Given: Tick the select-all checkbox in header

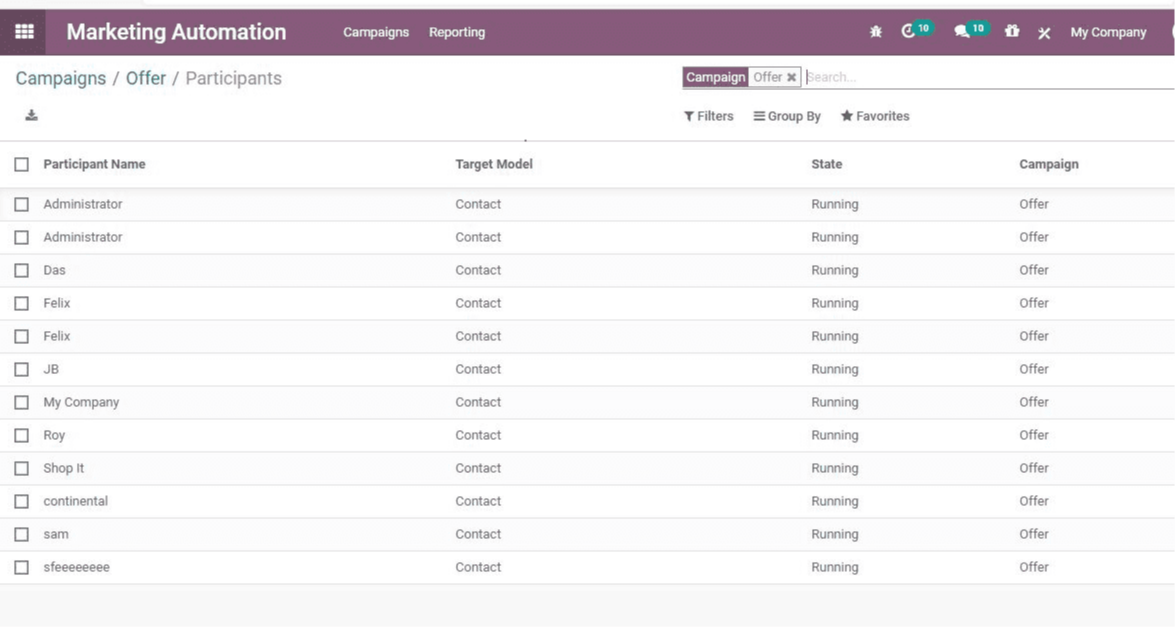Looking at the screenshot, I should tap(21, 164).
